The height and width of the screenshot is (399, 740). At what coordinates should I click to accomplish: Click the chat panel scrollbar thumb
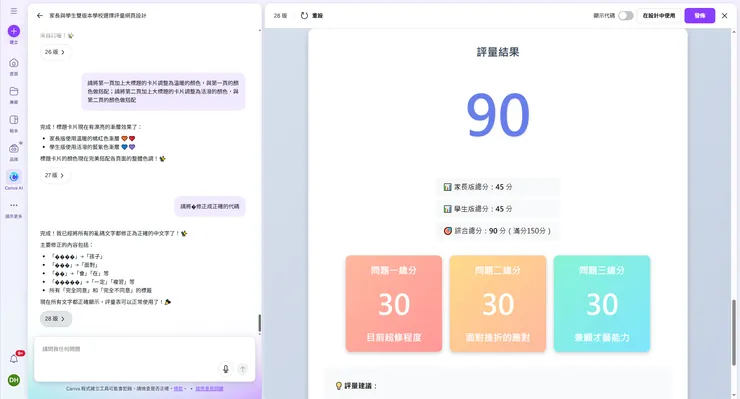(259, 323)
